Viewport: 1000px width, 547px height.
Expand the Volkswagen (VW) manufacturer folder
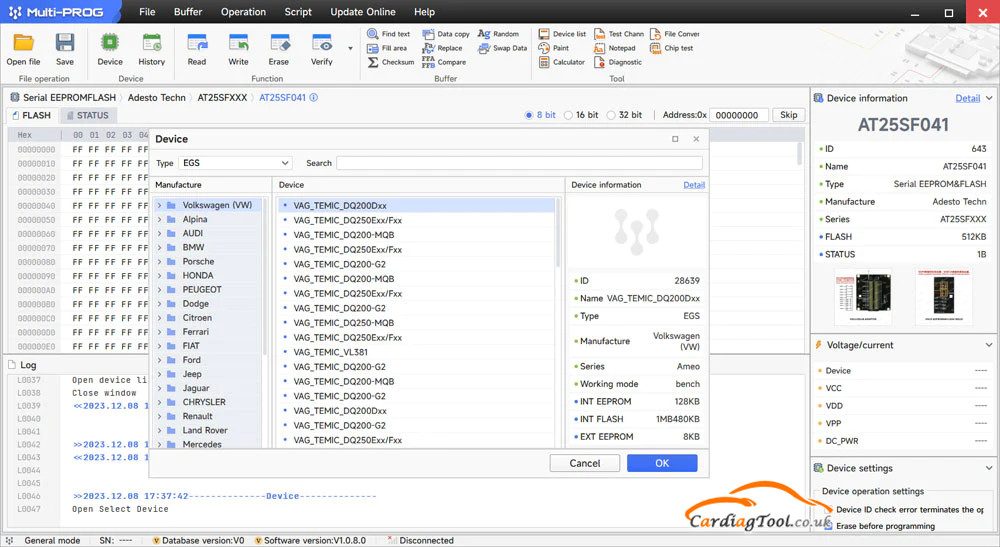(x=159, y=205)
